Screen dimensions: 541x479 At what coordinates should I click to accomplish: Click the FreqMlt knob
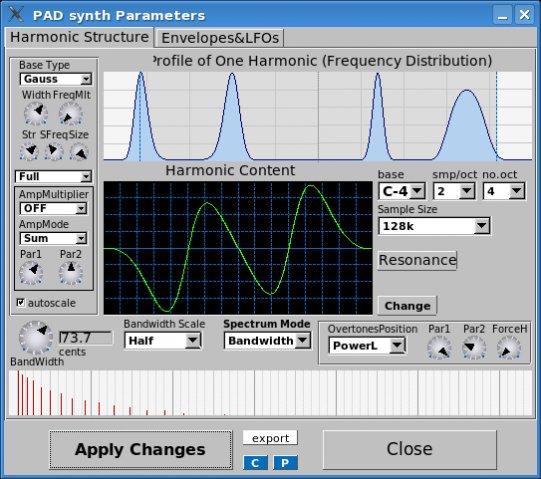tap(71, 114)
